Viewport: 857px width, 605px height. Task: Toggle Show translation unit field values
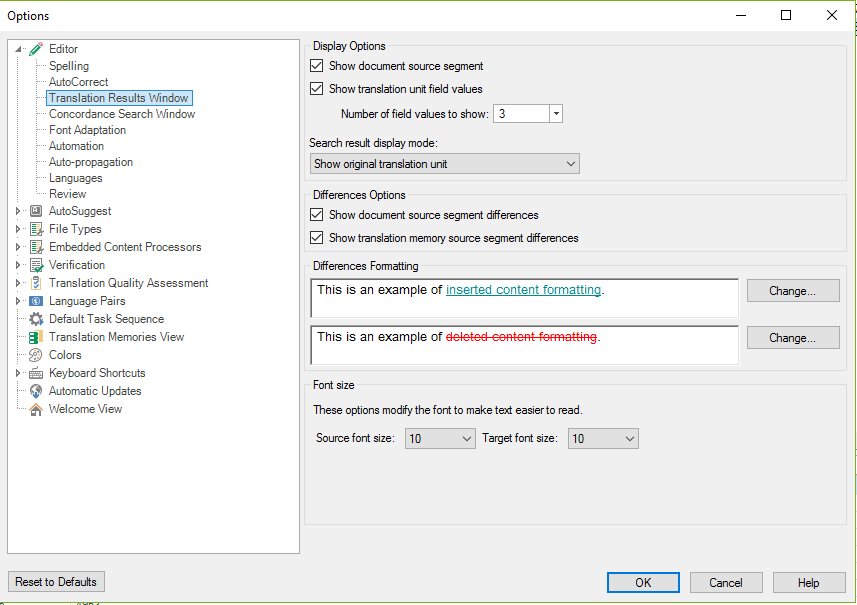coord(316,89)
